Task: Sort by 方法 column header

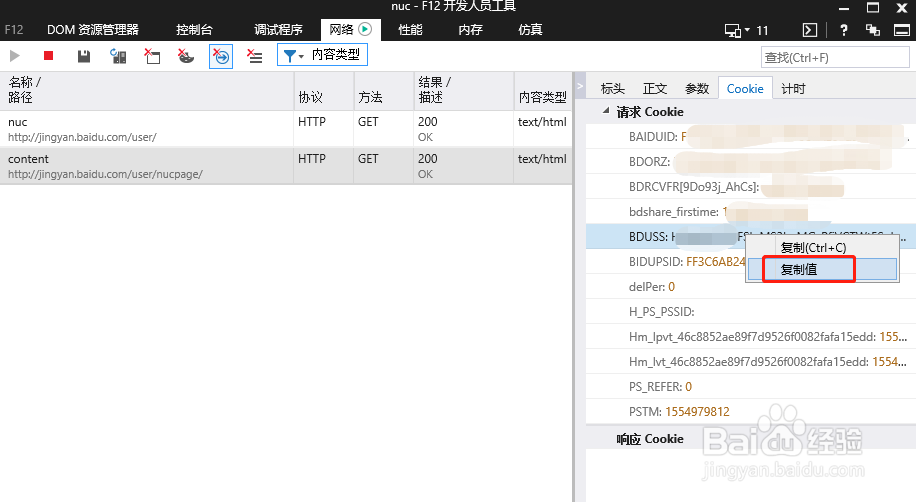Action: [383, 91]
